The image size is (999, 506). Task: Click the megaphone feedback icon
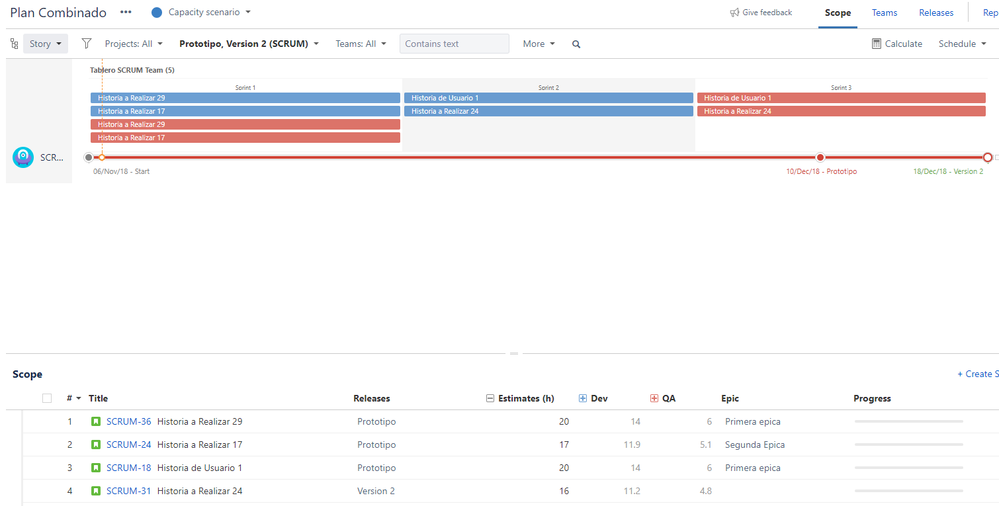click(735, 13)
